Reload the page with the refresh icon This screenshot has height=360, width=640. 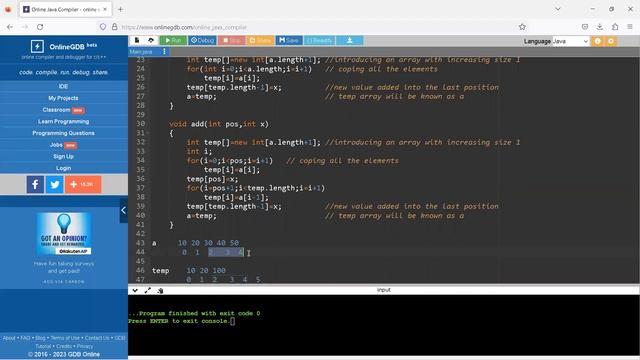click(40, 27)
